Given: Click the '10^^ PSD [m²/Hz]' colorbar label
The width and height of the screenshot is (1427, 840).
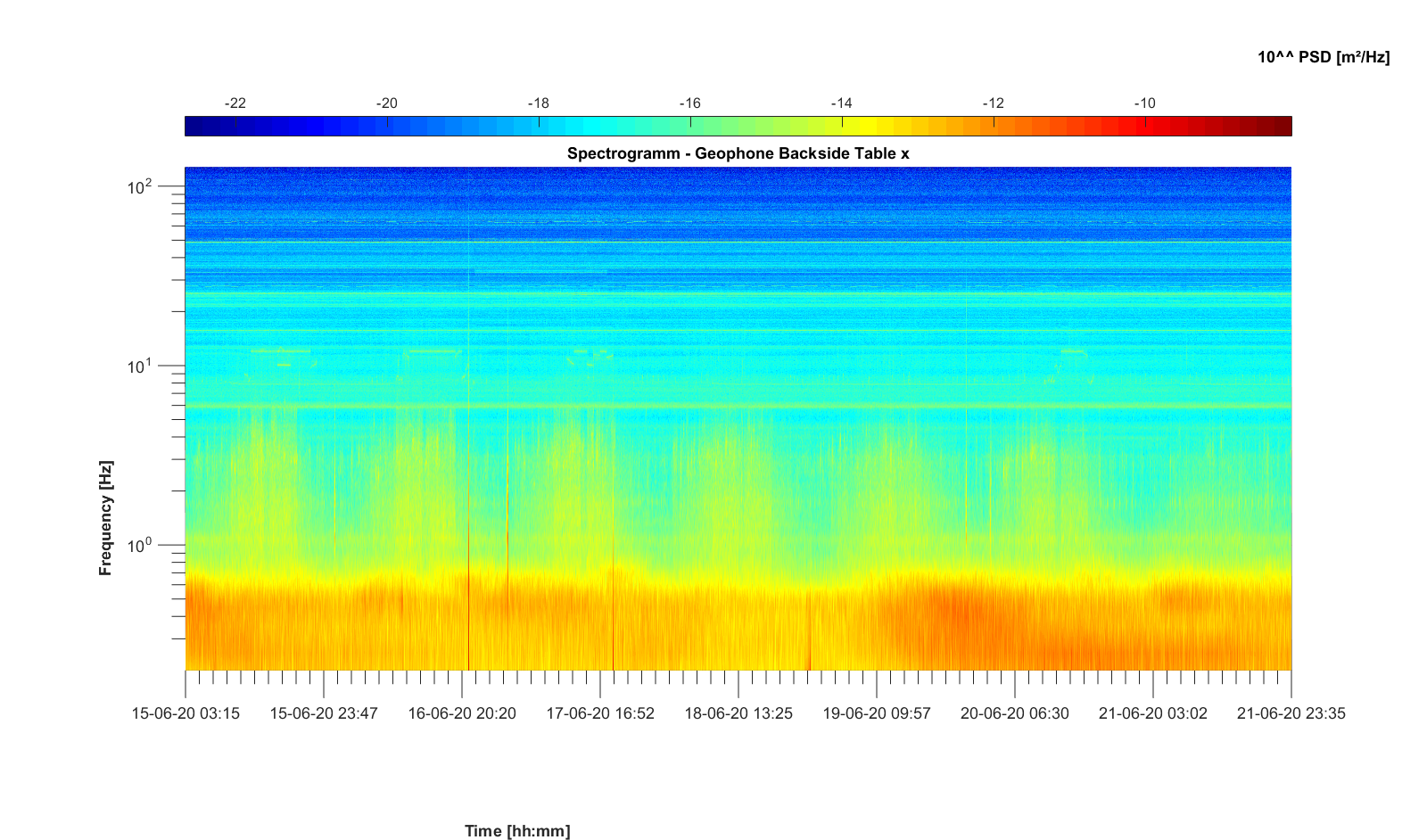Looking at the screenshot, I should (1324, 57).
